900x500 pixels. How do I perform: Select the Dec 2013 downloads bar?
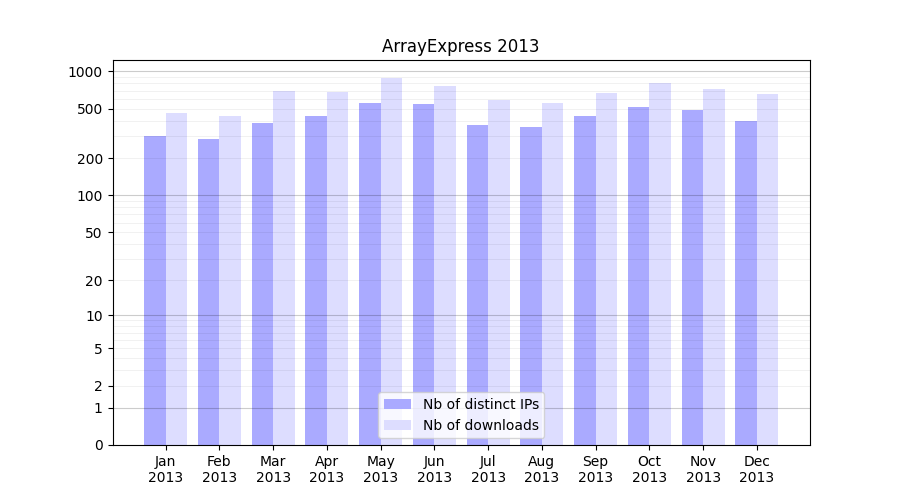click(767, 269)
